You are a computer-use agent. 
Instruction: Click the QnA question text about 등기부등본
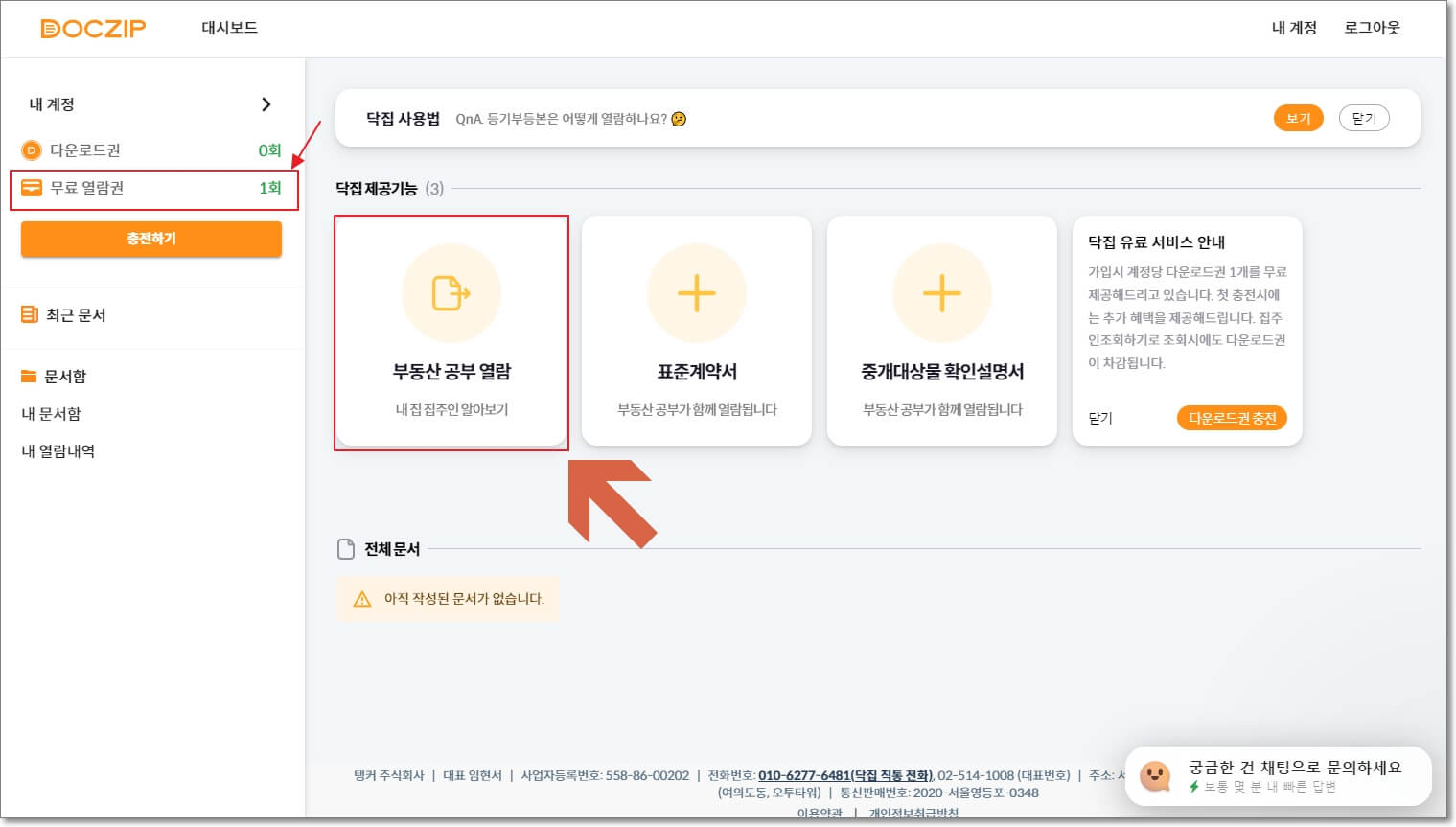click(562, 119)
